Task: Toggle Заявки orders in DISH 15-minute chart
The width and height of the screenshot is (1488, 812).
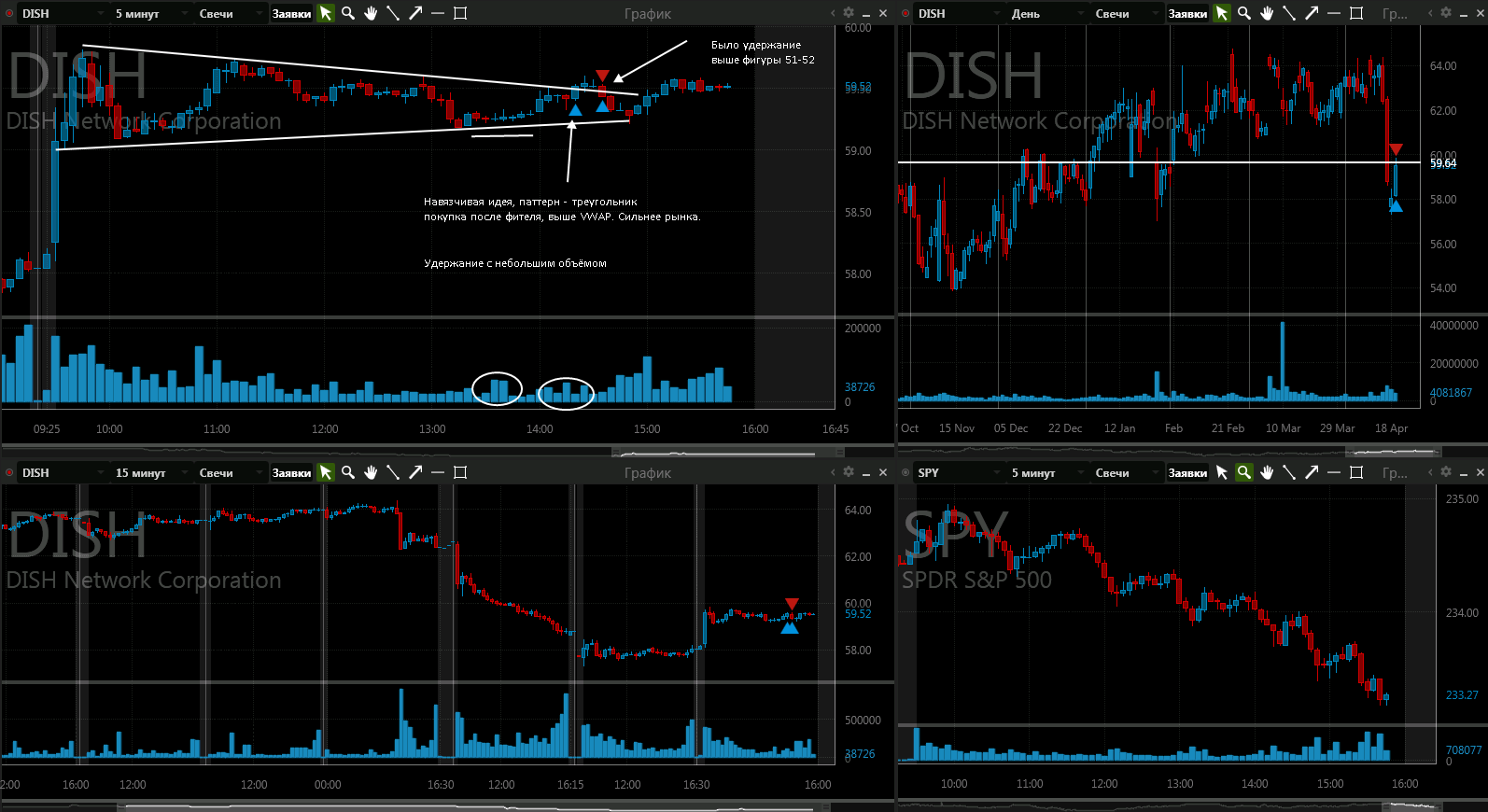Action: point(291,472)
